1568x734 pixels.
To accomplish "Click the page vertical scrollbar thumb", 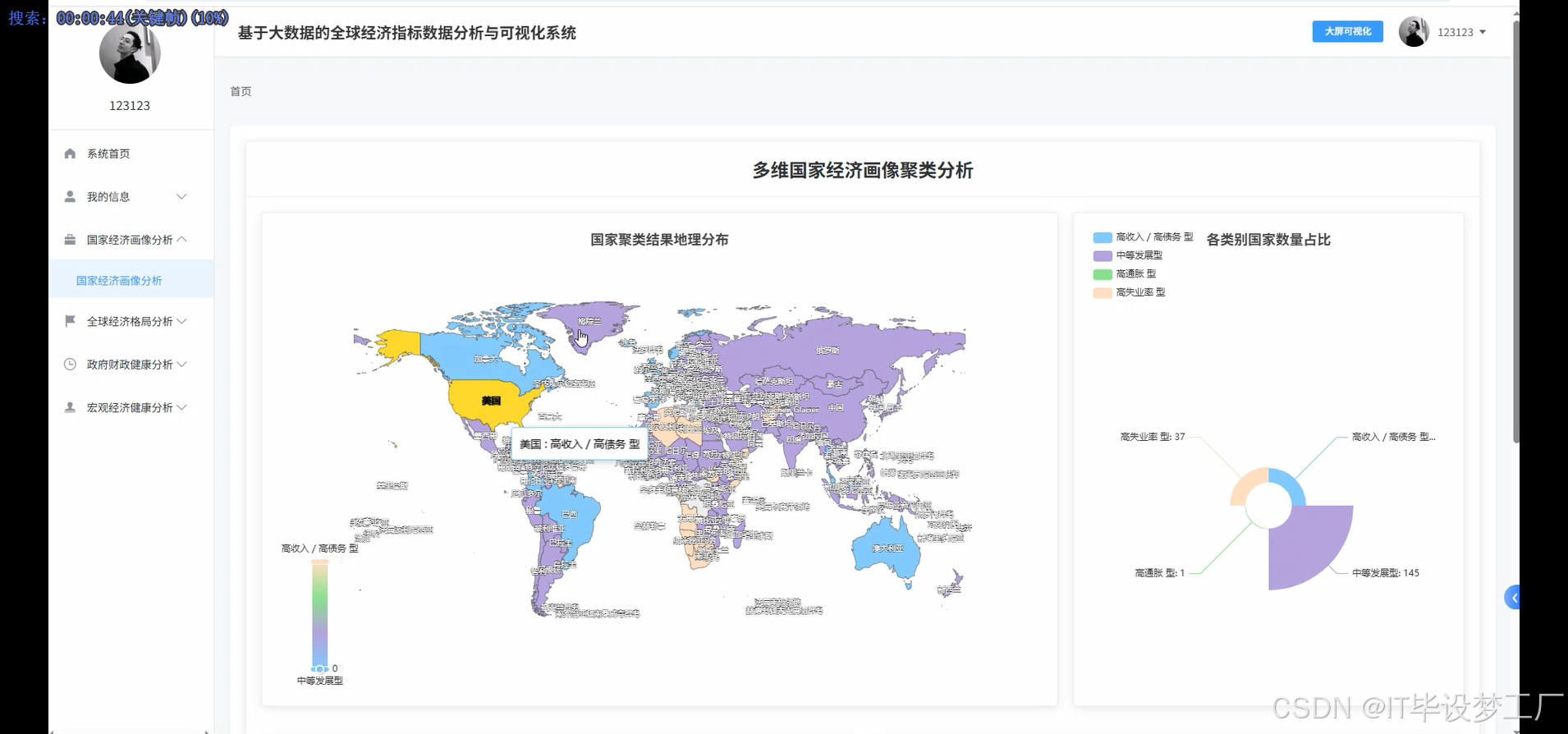I will click(1515, 230).
